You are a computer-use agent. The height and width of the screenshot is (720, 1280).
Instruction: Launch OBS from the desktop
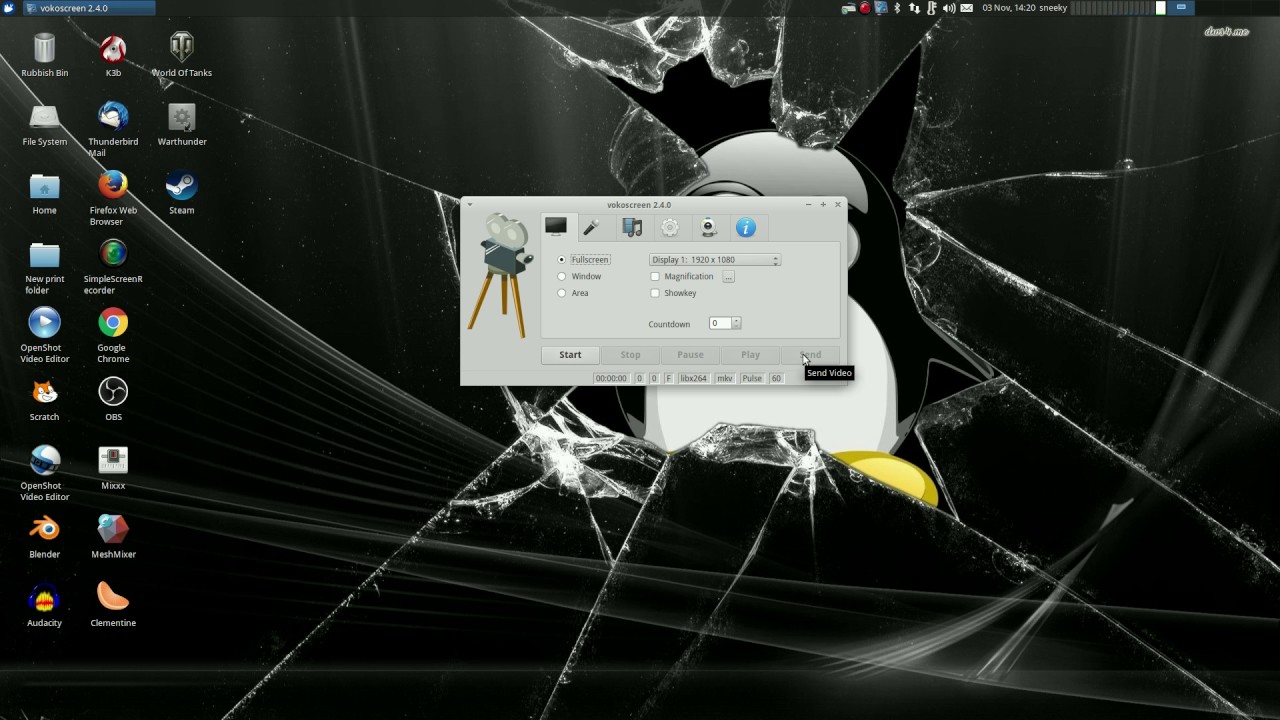tap(113, 399)
